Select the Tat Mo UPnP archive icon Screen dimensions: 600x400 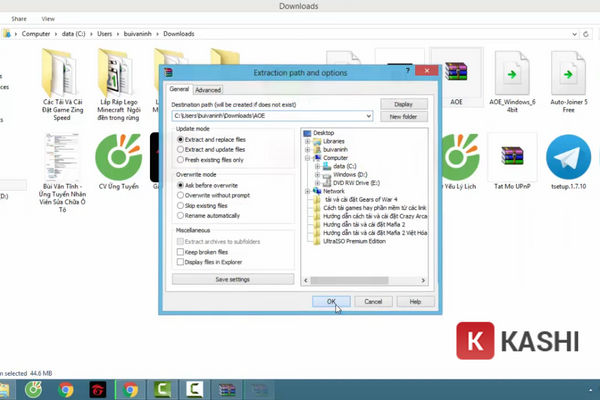(x=512, y=155)
